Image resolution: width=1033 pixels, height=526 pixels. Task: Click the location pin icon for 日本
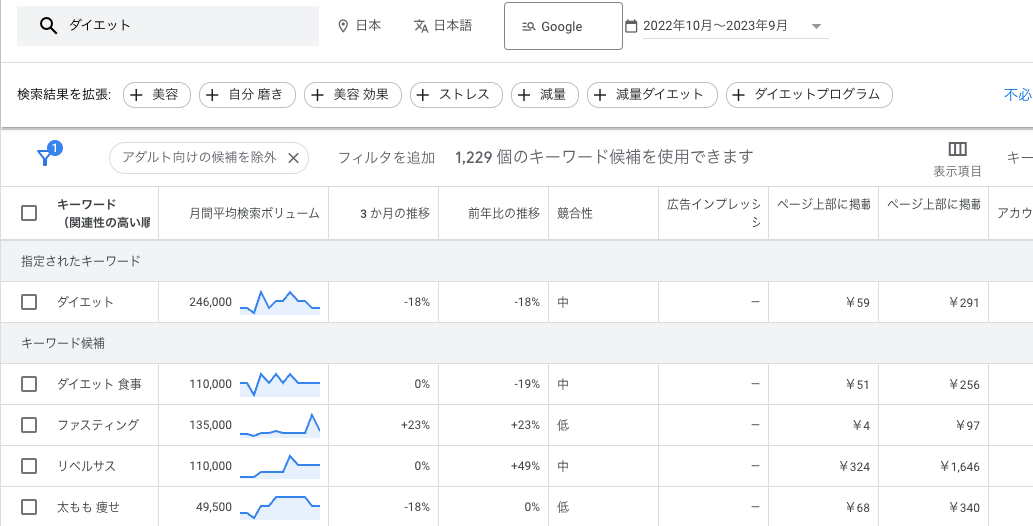343,26
